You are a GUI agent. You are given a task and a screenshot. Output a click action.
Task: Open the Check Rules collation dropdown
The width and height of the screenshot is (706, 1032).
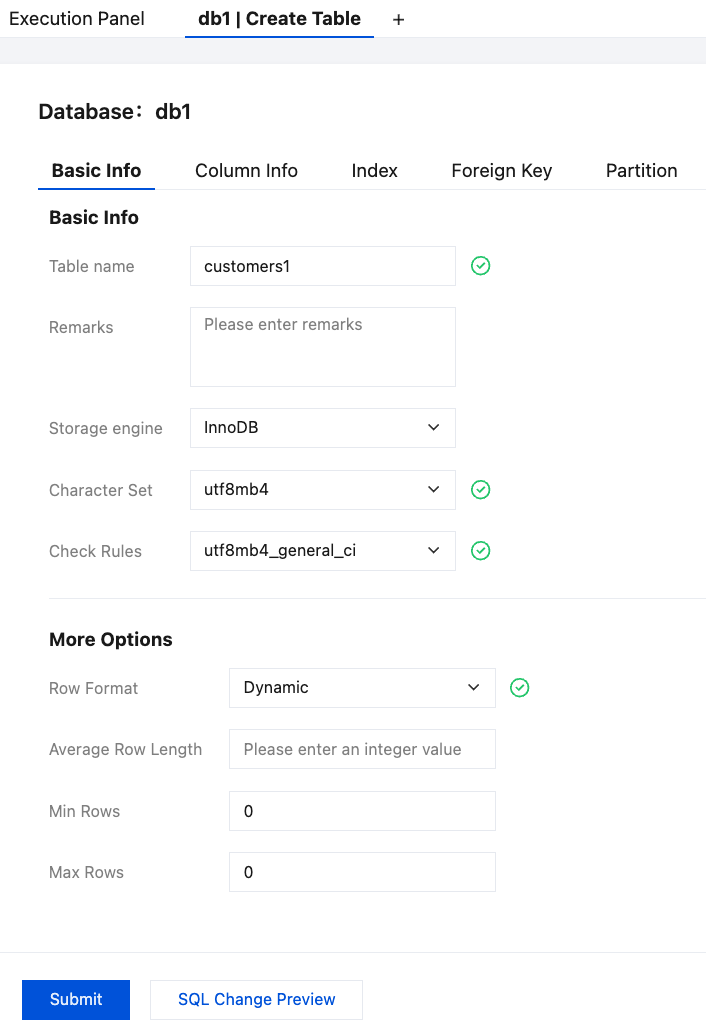tap(322, 551)
